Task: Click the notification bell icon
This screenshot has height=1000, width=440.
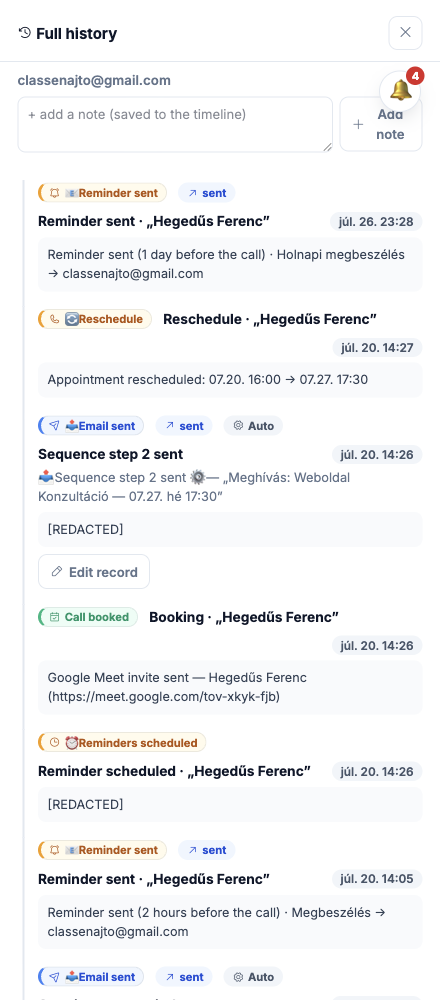Action: (x=400, y=91)
